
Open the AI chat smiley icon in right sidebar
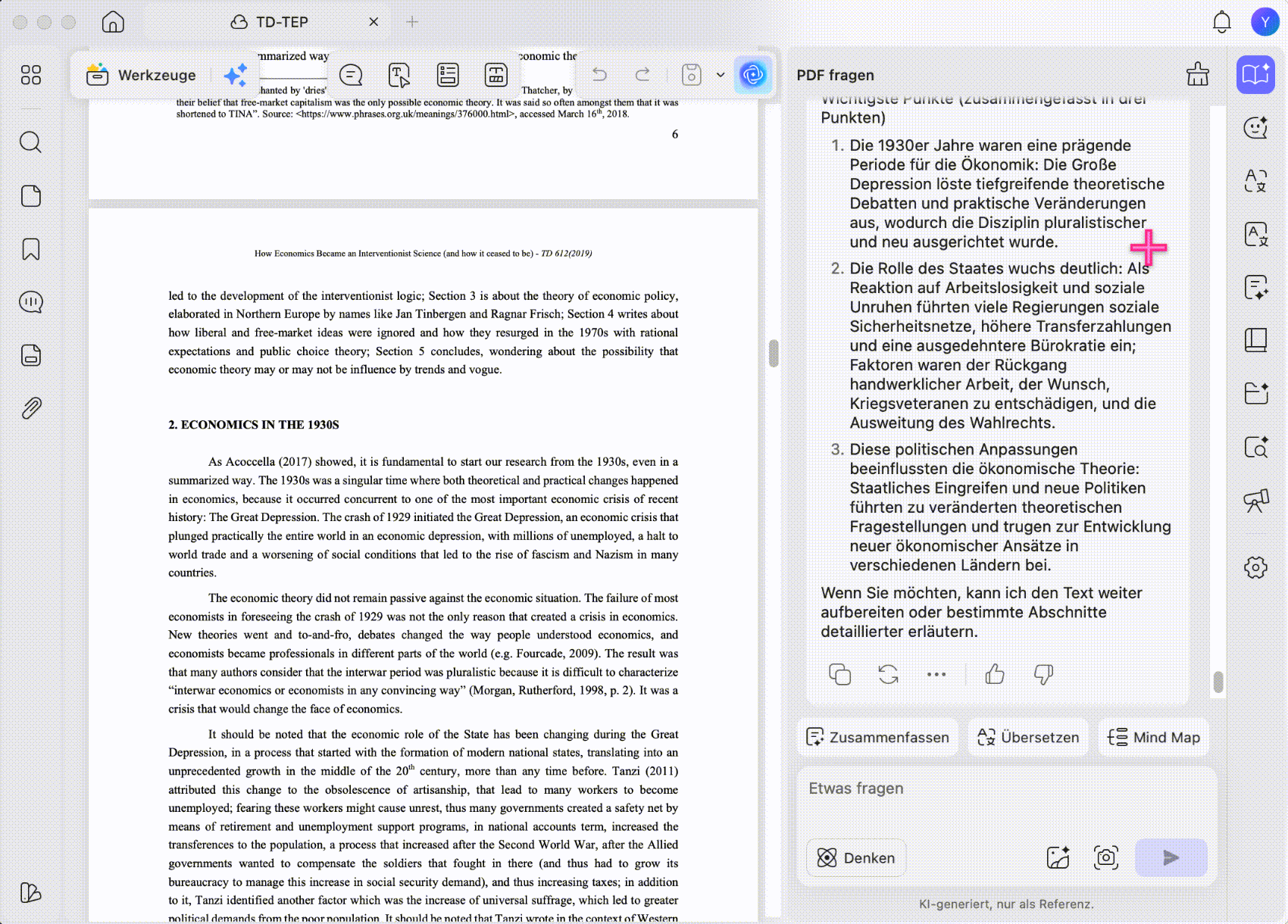click(1255, 128)
